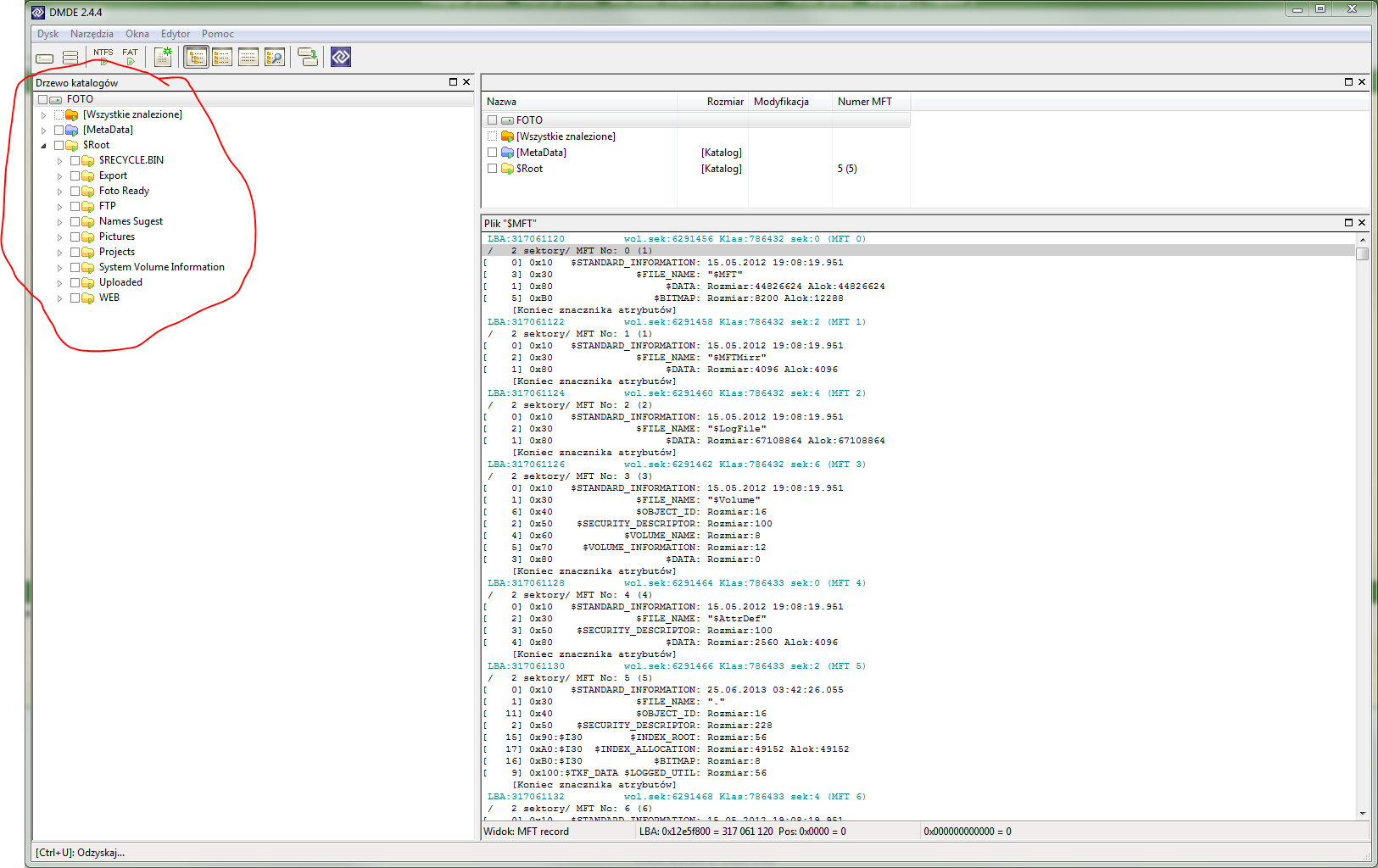Open the Narzędzia menu
Image resolution: width=1378 pixels, height=868 pixels.
(92, 34)
